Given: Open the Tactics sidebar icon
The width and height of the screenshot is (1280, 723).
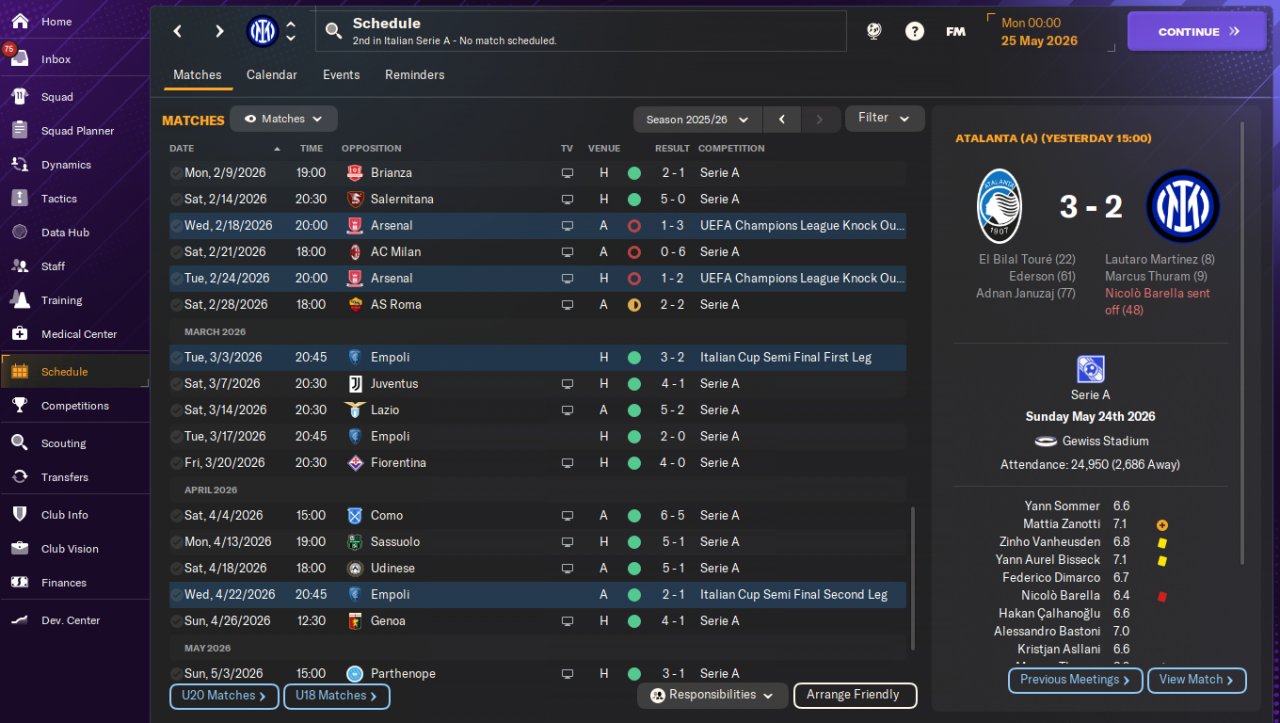Looking at the screenshot, I should click(x=19, y=198).
